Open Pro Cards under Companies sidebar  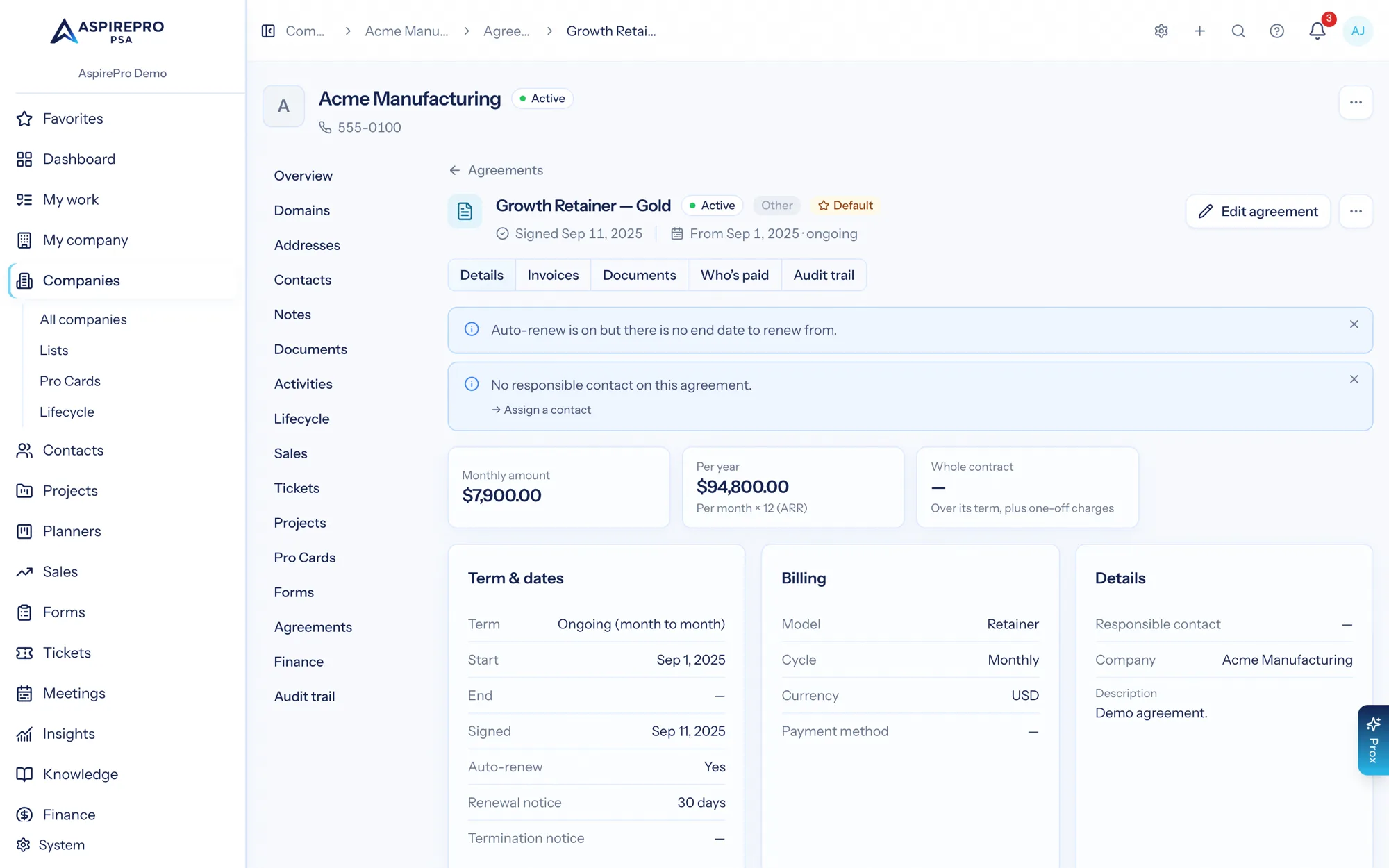coord(70,381)
